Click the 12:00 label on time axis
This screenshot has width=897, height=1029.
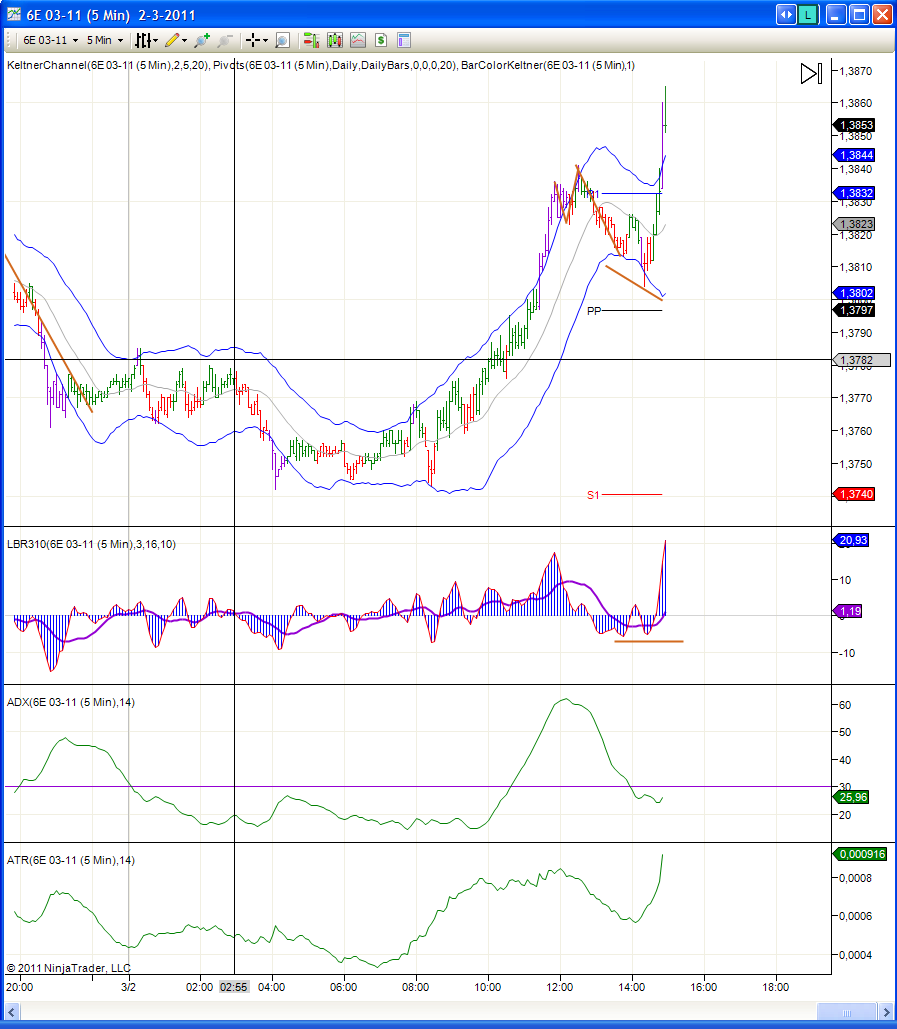tap(560, 987)
